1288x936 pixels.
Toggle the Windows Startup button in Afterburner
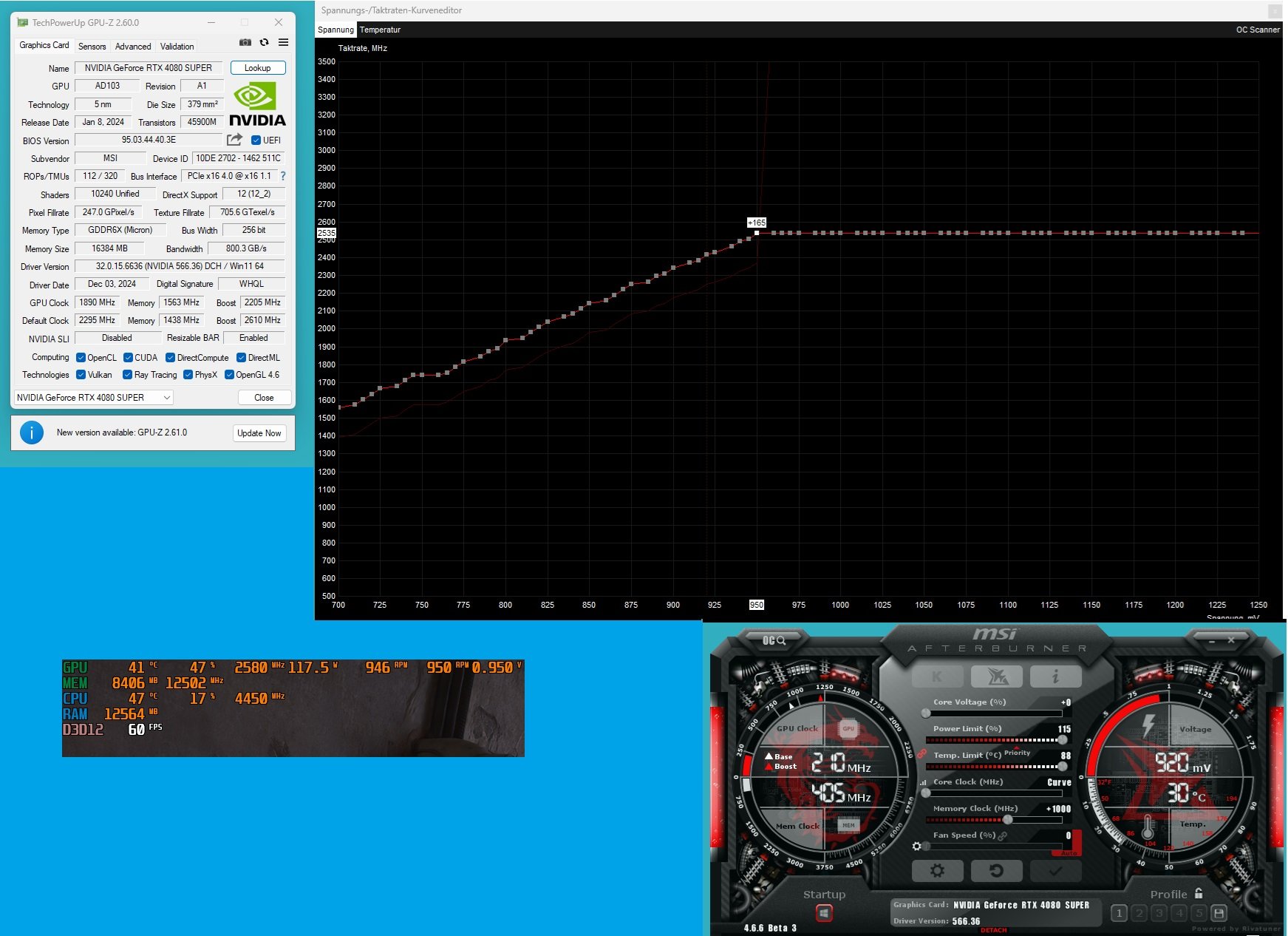click(824, 913)
